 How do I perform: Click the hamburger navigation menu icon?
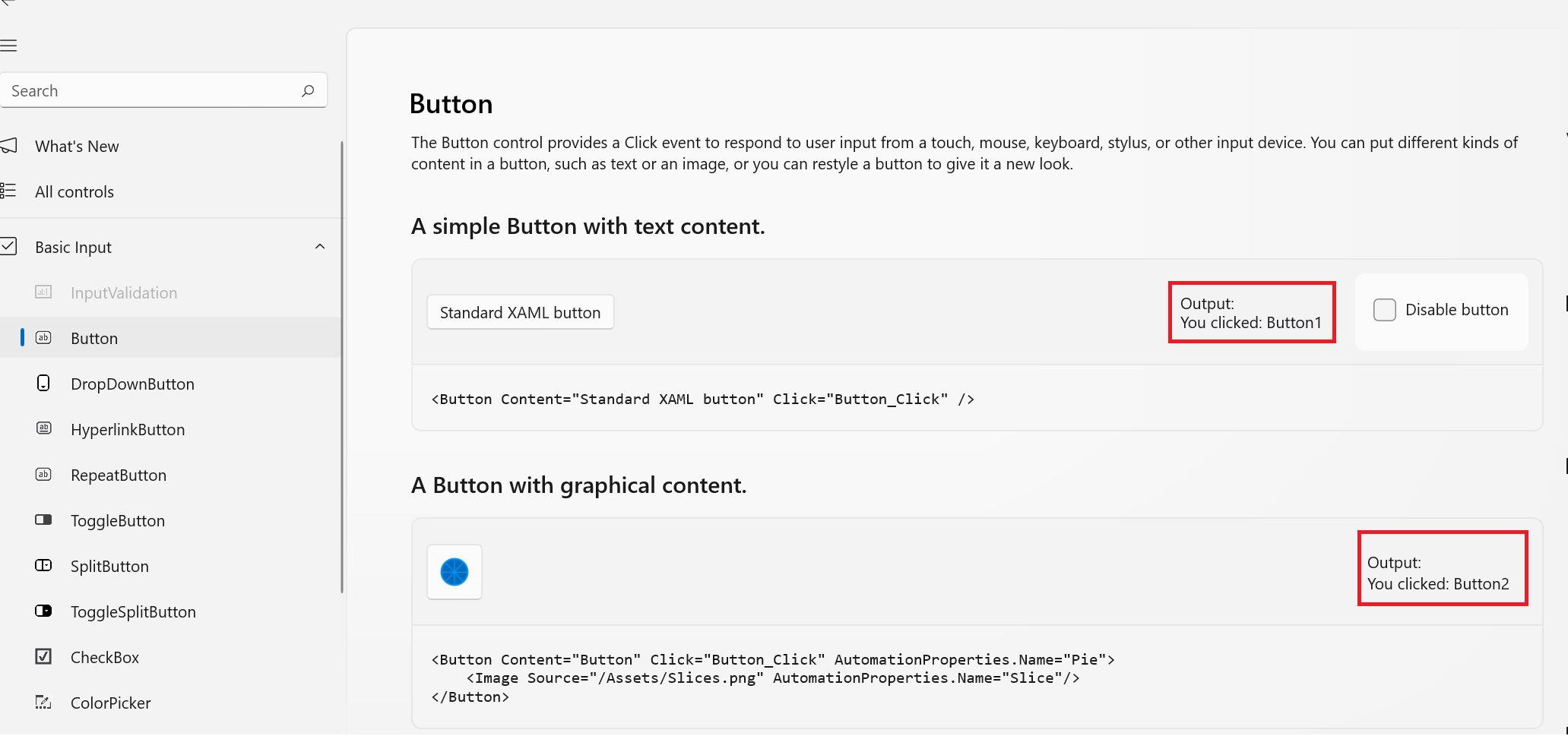[x=9, y=46]
